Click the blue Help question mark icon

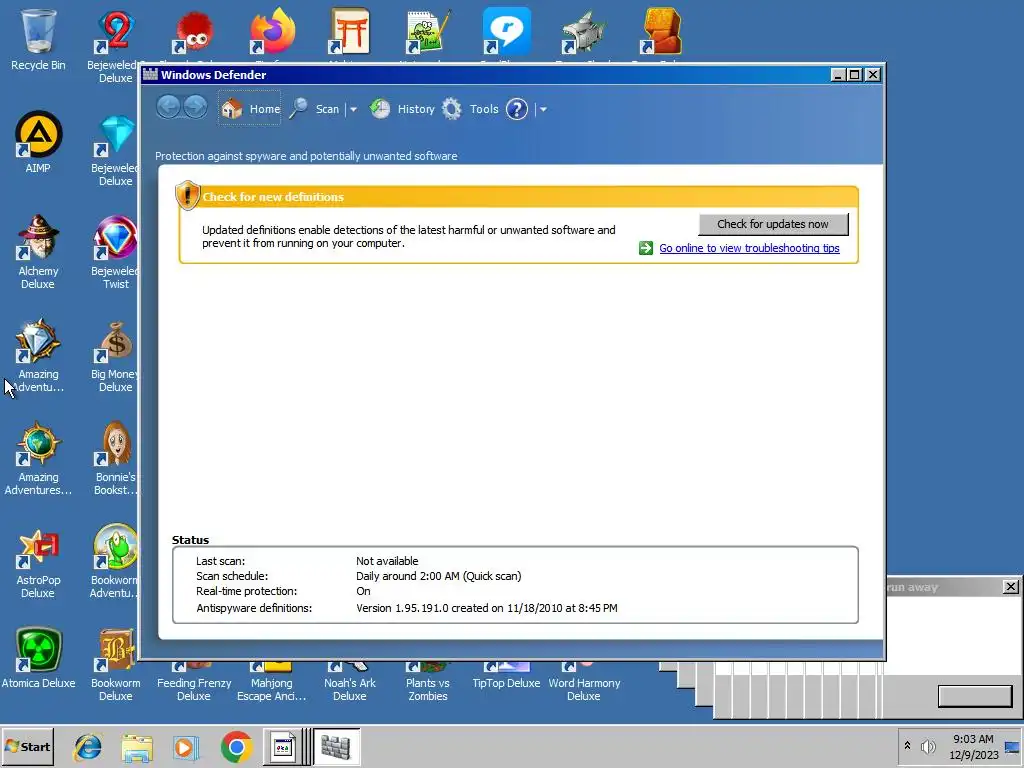(517, 109)
